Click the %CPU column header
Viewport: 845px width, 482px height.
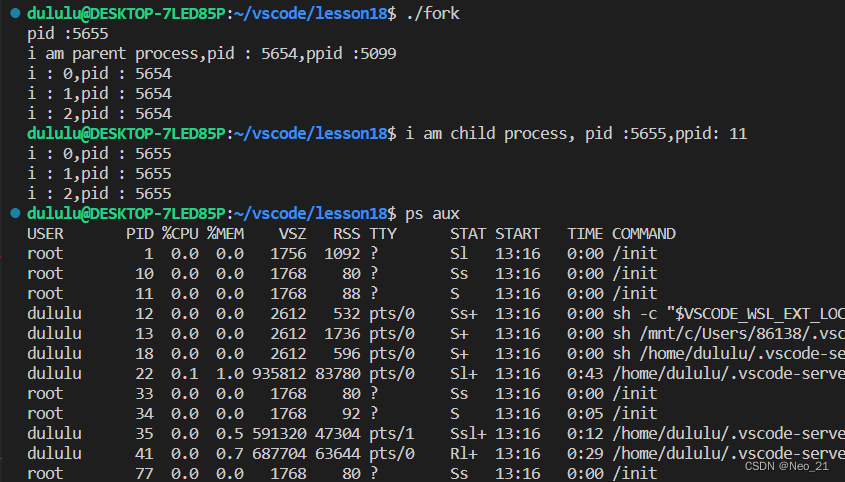point(181,233)
